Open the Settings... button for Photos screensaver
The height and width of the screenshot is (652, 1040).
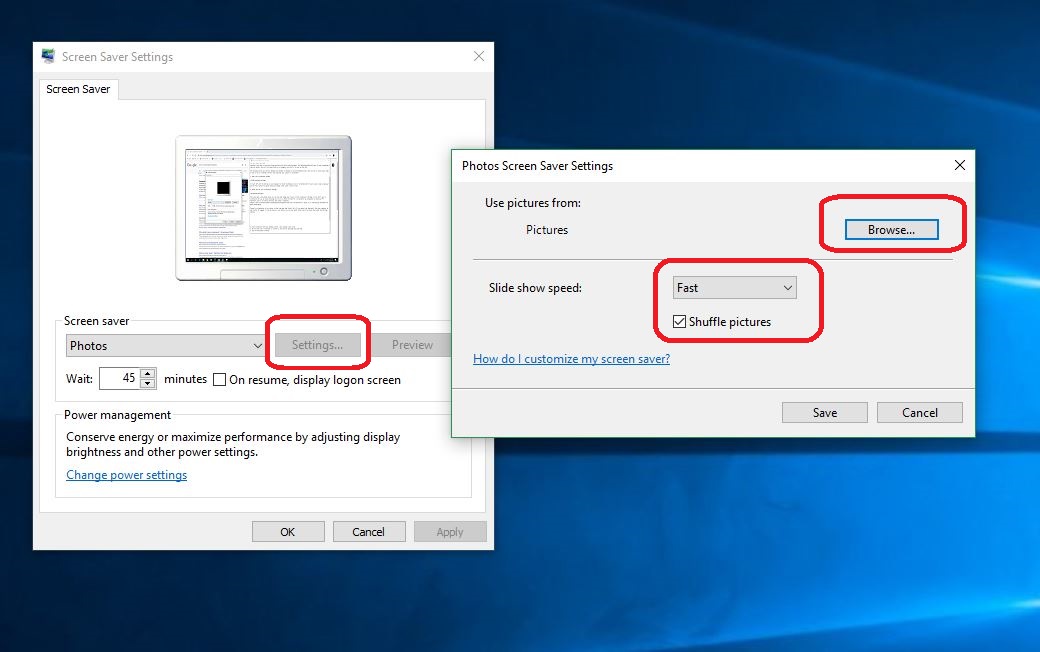(x=317, y=344)
